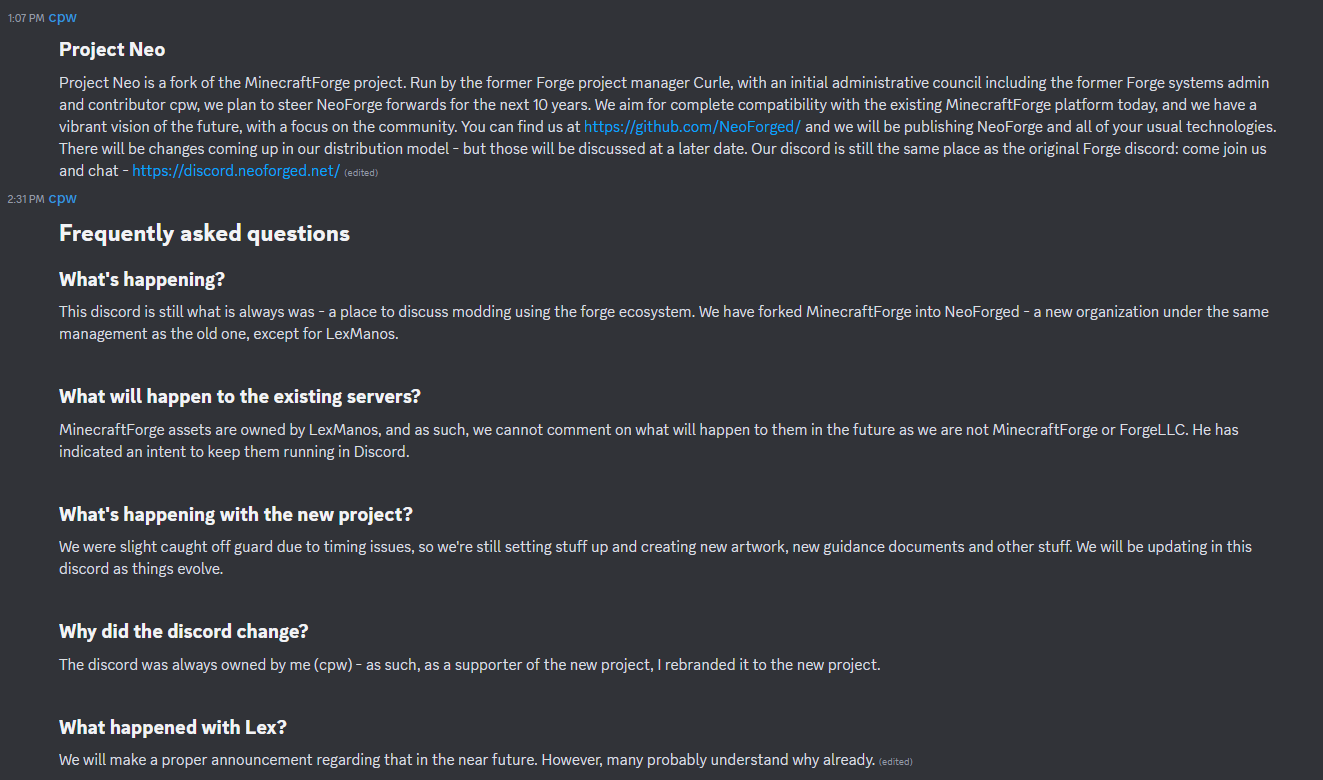The width and height of the screenshot is (1323, 780).
Task: Click Why did the discord change heading
Action: coord(183,632)
